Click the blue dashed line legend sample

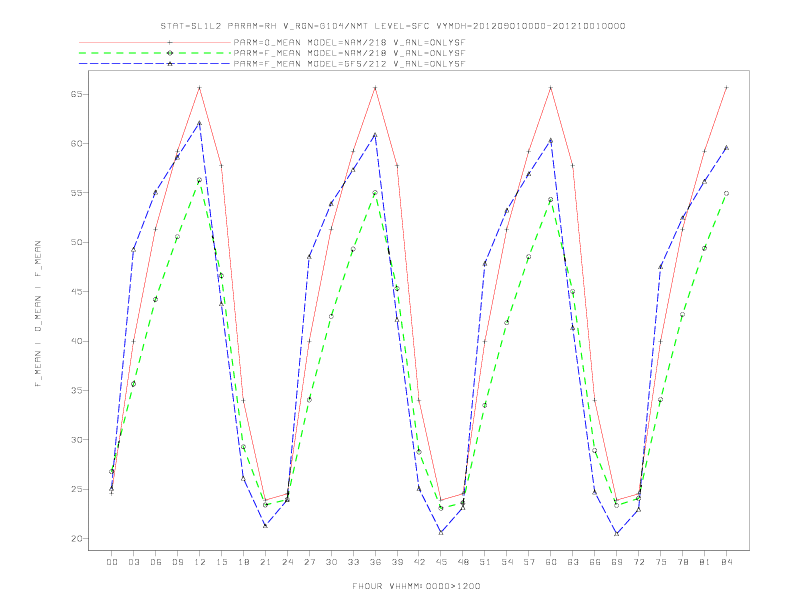[x=155, y=64]
